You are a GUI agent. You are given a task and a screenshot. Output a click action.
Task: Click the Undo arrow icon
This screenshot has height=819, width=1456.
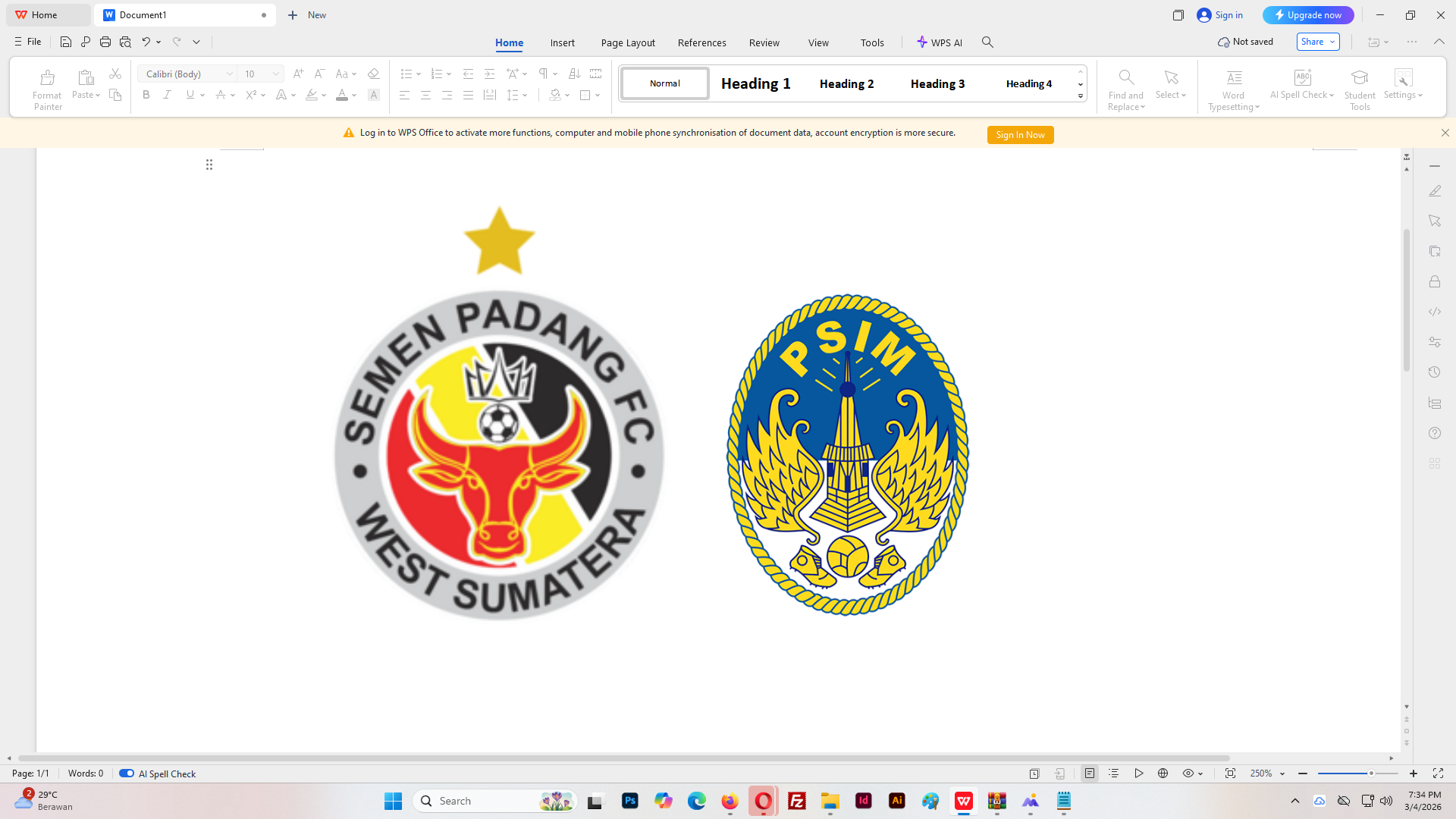(x=146, y=42)
